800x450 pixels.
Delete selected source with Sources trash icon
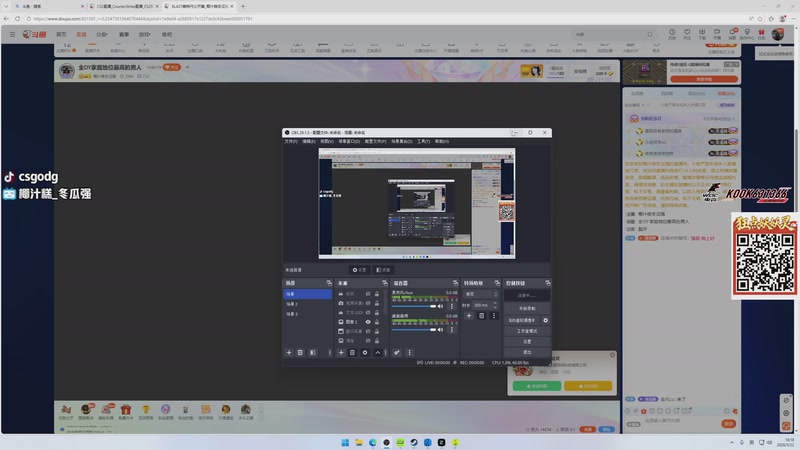click(x=352, y=353)
